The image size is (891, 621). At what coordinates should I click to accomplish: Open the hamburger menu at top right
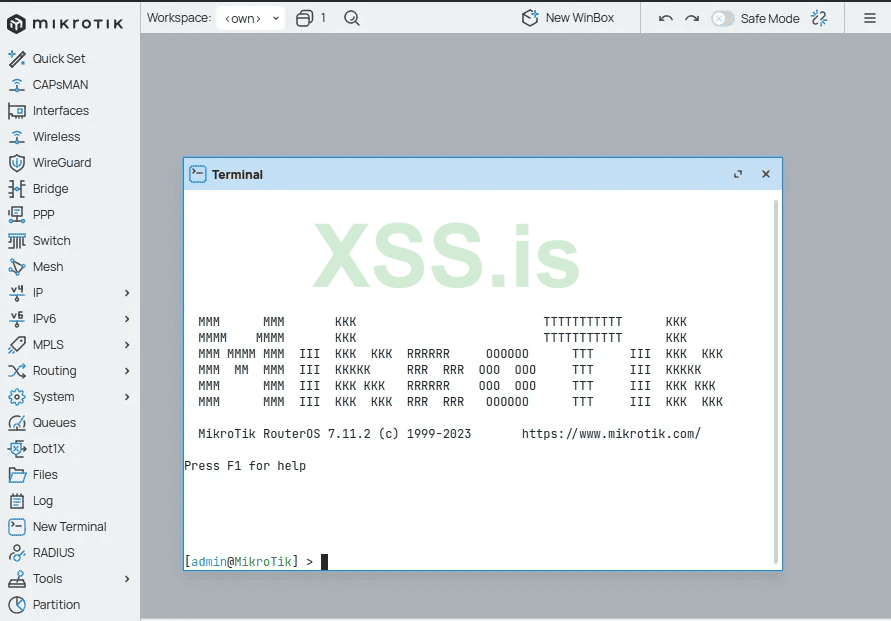click(869, 18)
